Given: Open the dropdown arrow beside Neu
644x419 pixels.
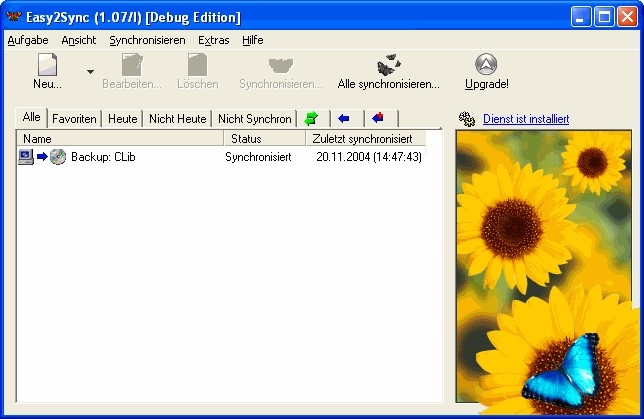Looking at the screenshot, I should click(90, 72).
